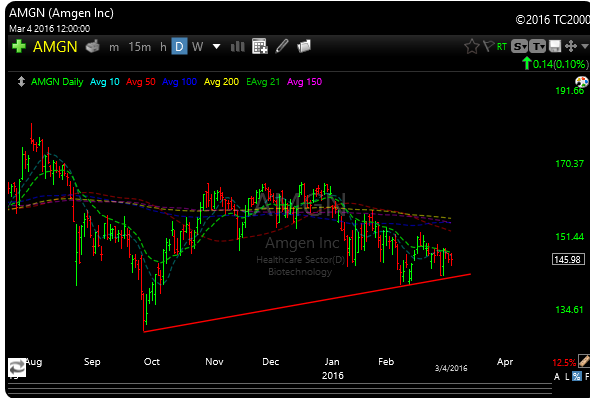590x398 pixels.
Task: Expand the time frame dropdown arrow
Action: tap(216, 47)
